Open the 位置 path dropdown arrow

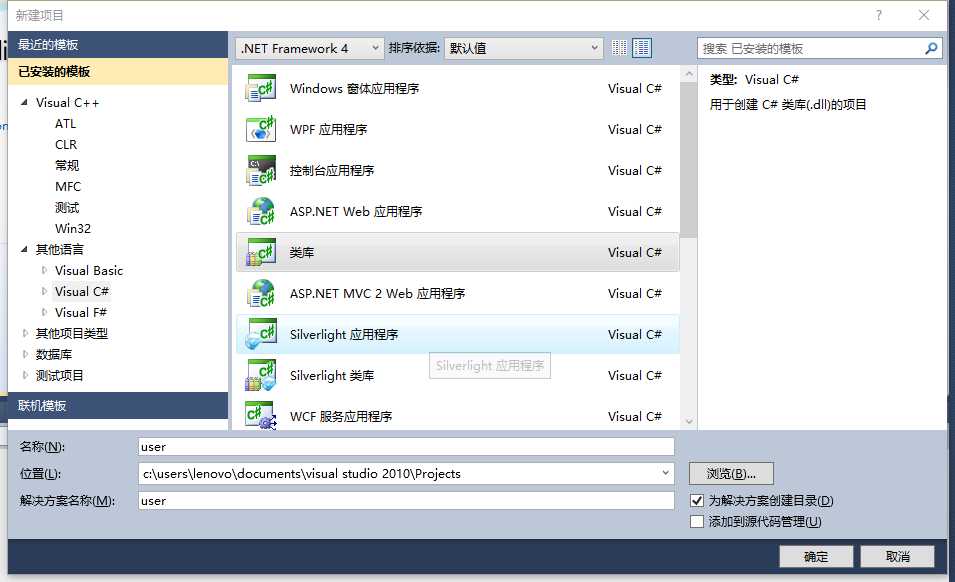click(665, 473)
